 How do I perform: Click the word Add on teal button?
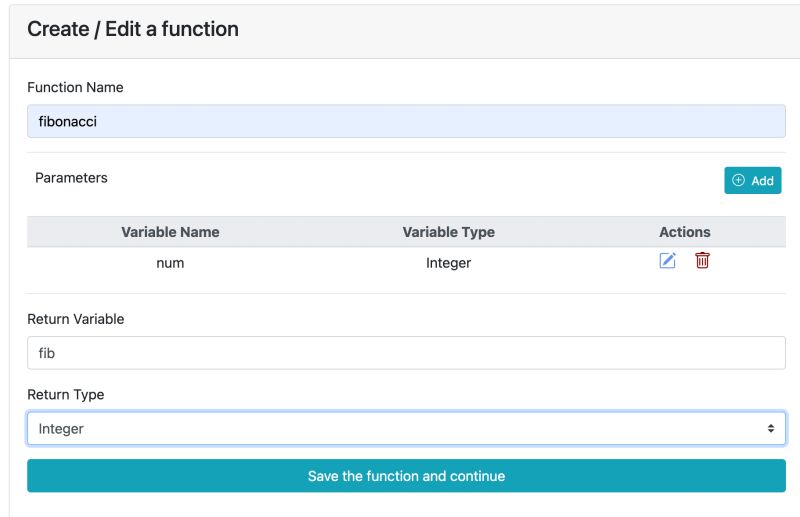pos(762,181)
